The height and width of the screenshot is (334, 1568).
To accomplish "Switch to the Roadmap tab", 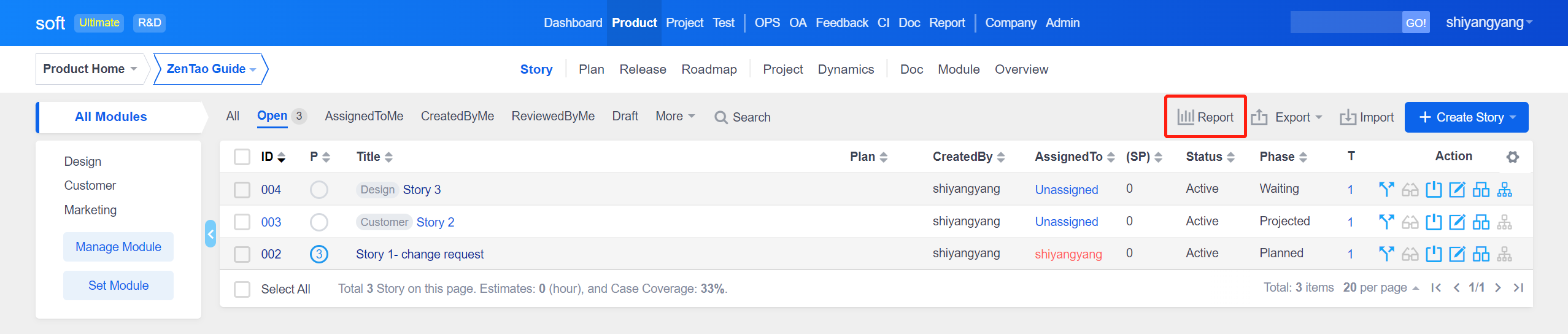I will tap(709, 69).
